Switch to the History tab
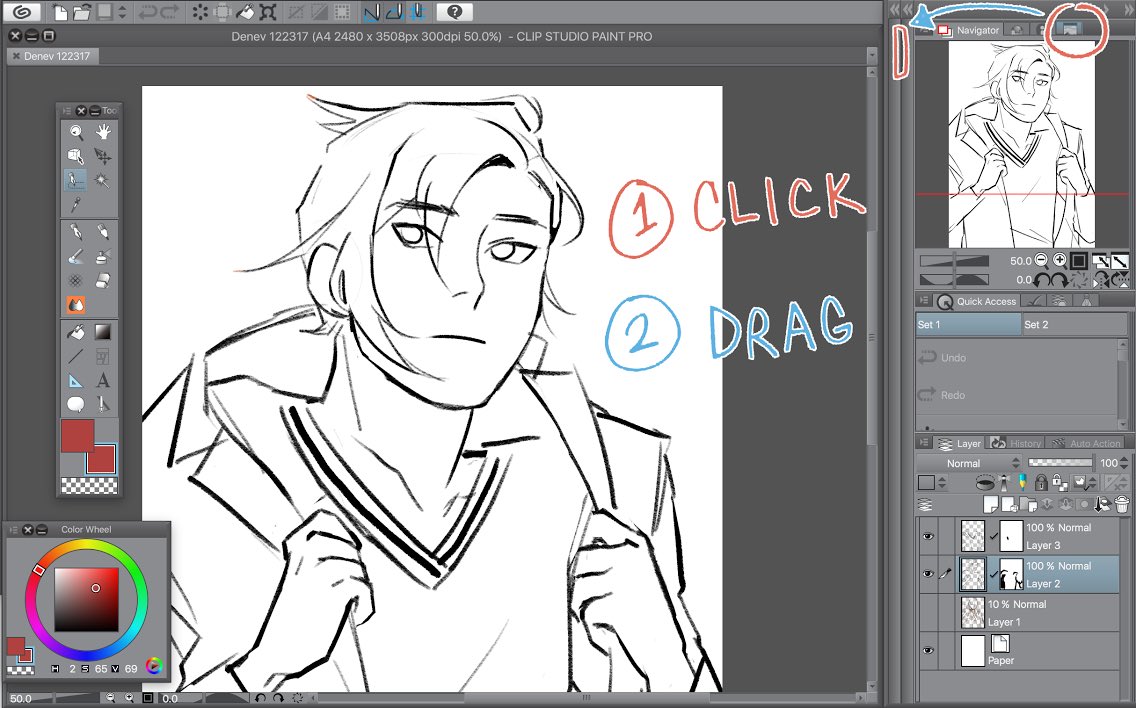 tap(1017, 444)
